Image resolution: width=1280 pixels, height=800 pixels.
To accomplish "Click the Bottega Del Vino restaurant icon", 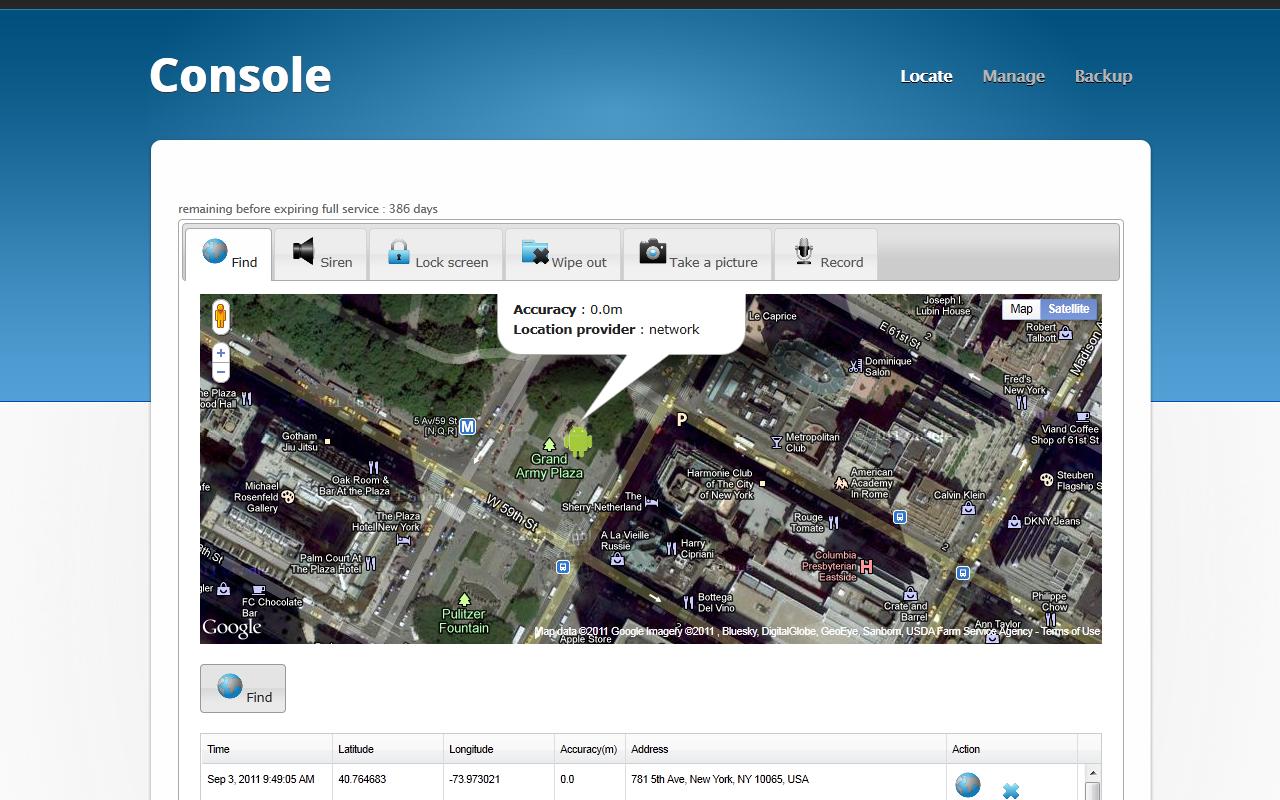I will (x=688, y=602).
